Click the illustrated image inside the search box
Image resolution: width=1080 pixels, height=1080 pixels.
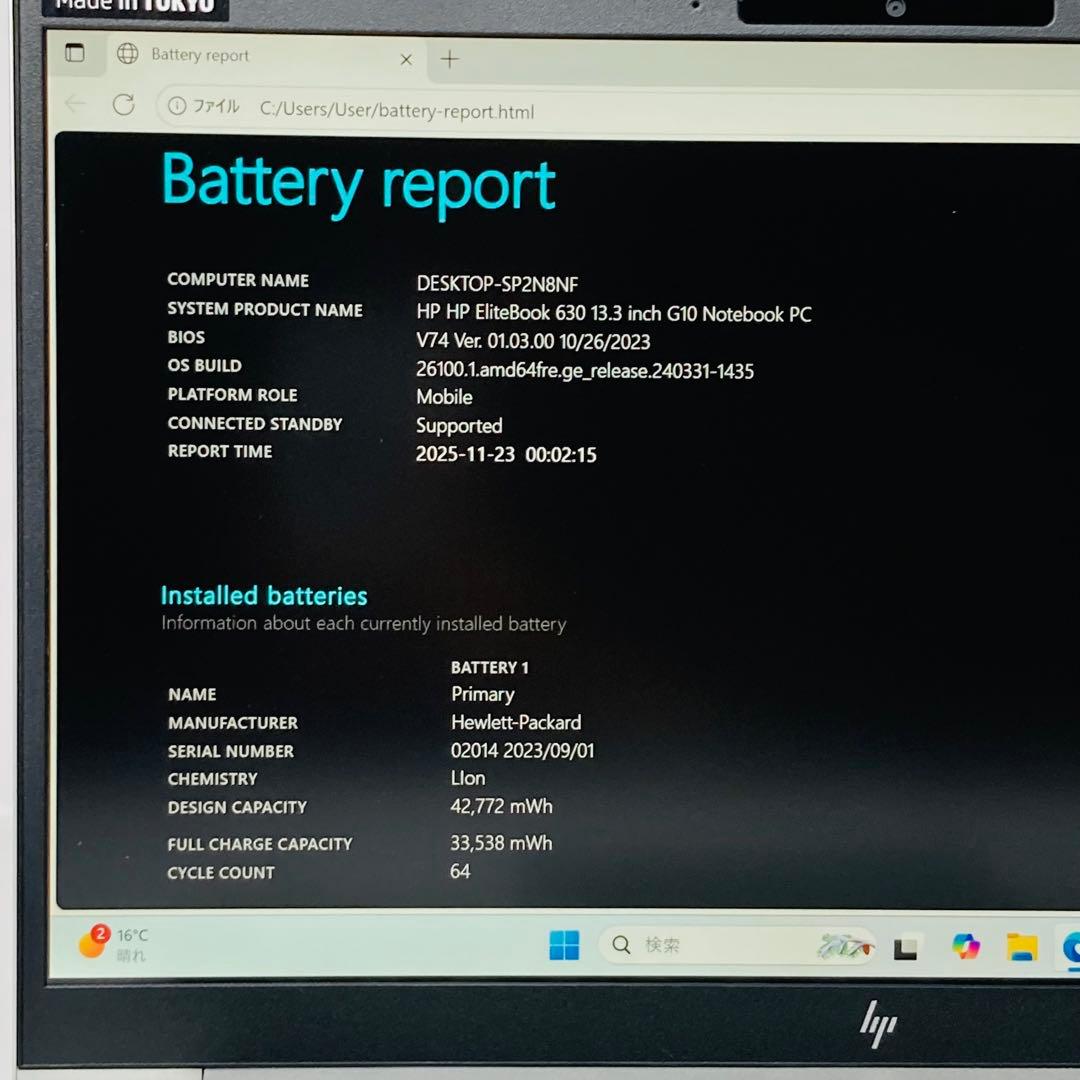[x=845, y=944]
